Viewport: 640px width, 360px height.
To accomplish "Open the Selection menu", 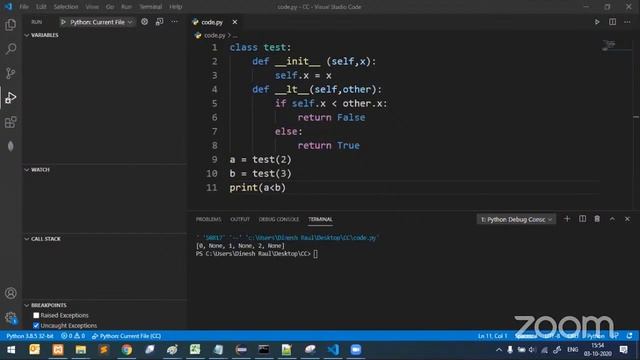I will click(66, 7).
